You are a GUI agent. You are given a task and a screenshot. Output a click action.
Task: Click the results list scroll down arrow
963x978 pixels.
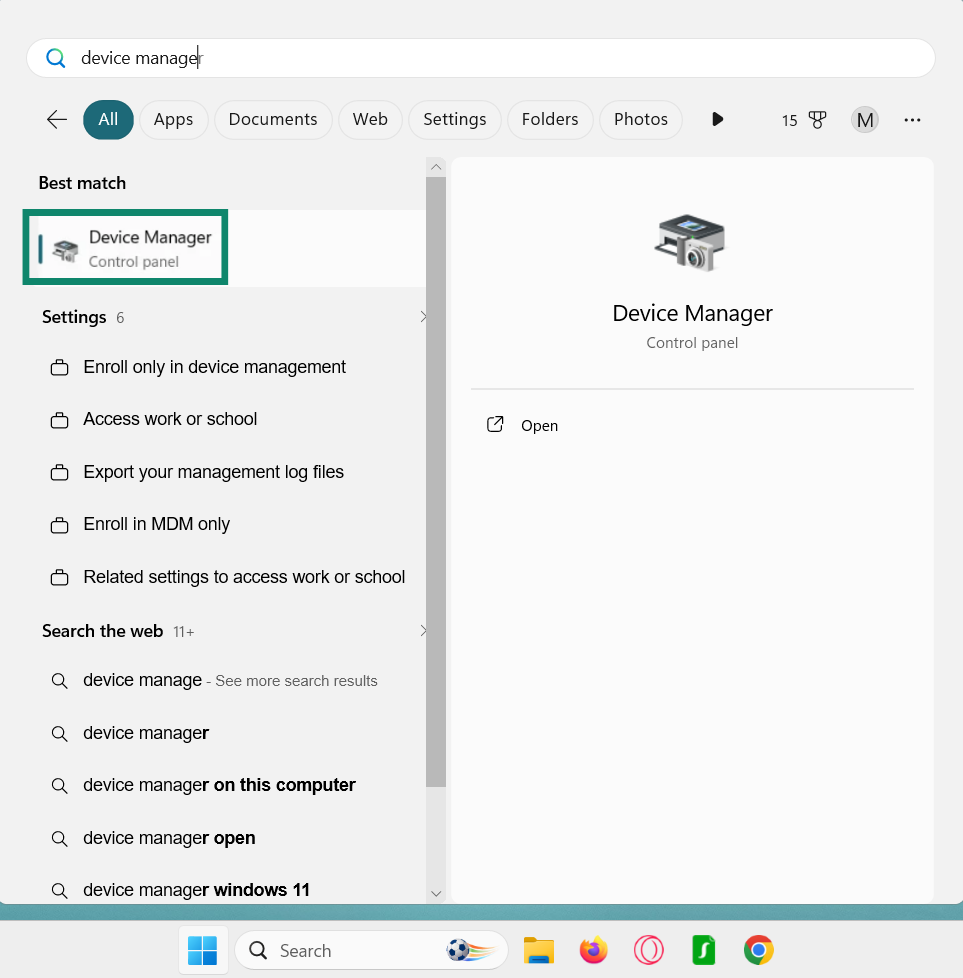(436, 894)
